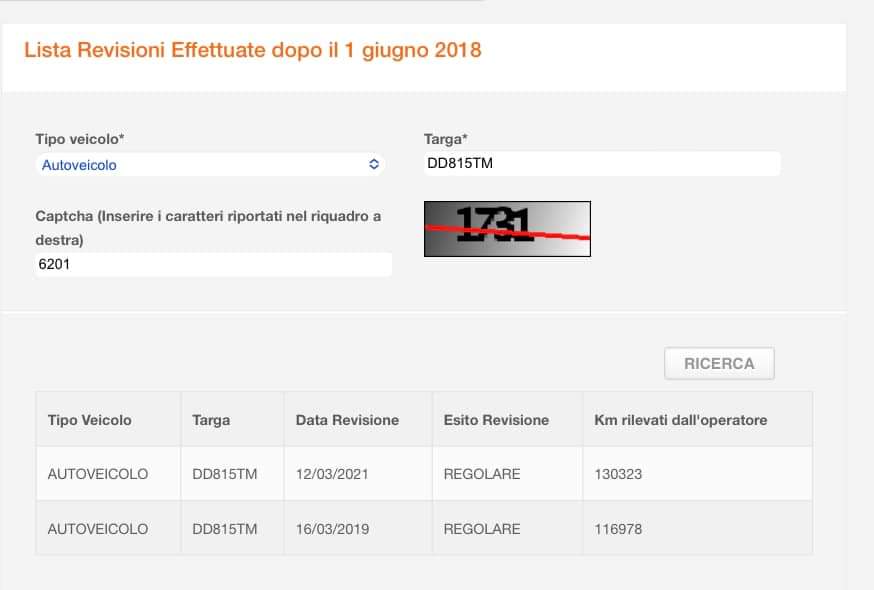Click the captcha image showing 1731
The width and height of the screenshot is (874, 590).
pyautogui.click(x=507, y=229)
